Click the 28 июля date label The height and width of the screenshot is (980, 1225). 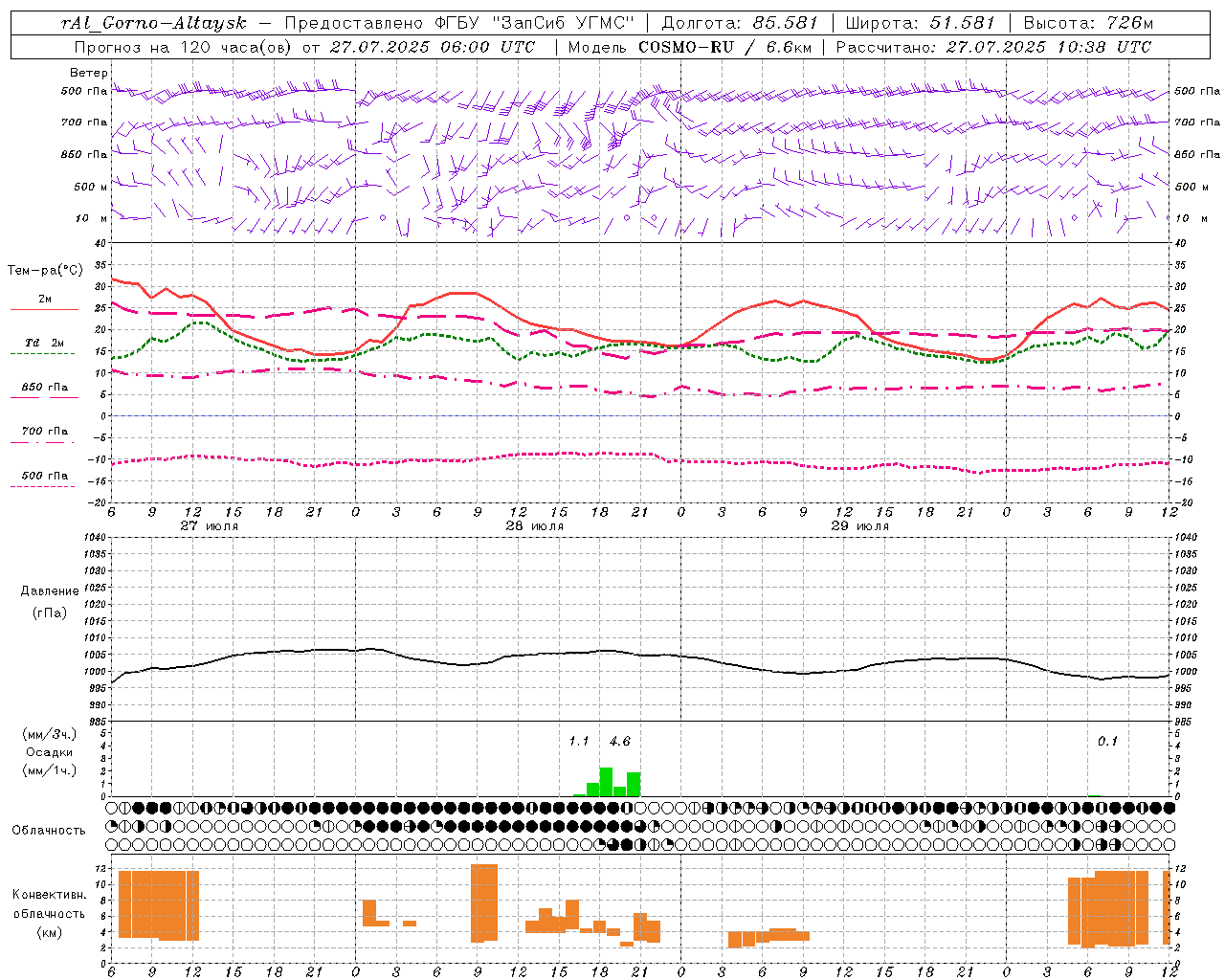click(x=534, y=526)
